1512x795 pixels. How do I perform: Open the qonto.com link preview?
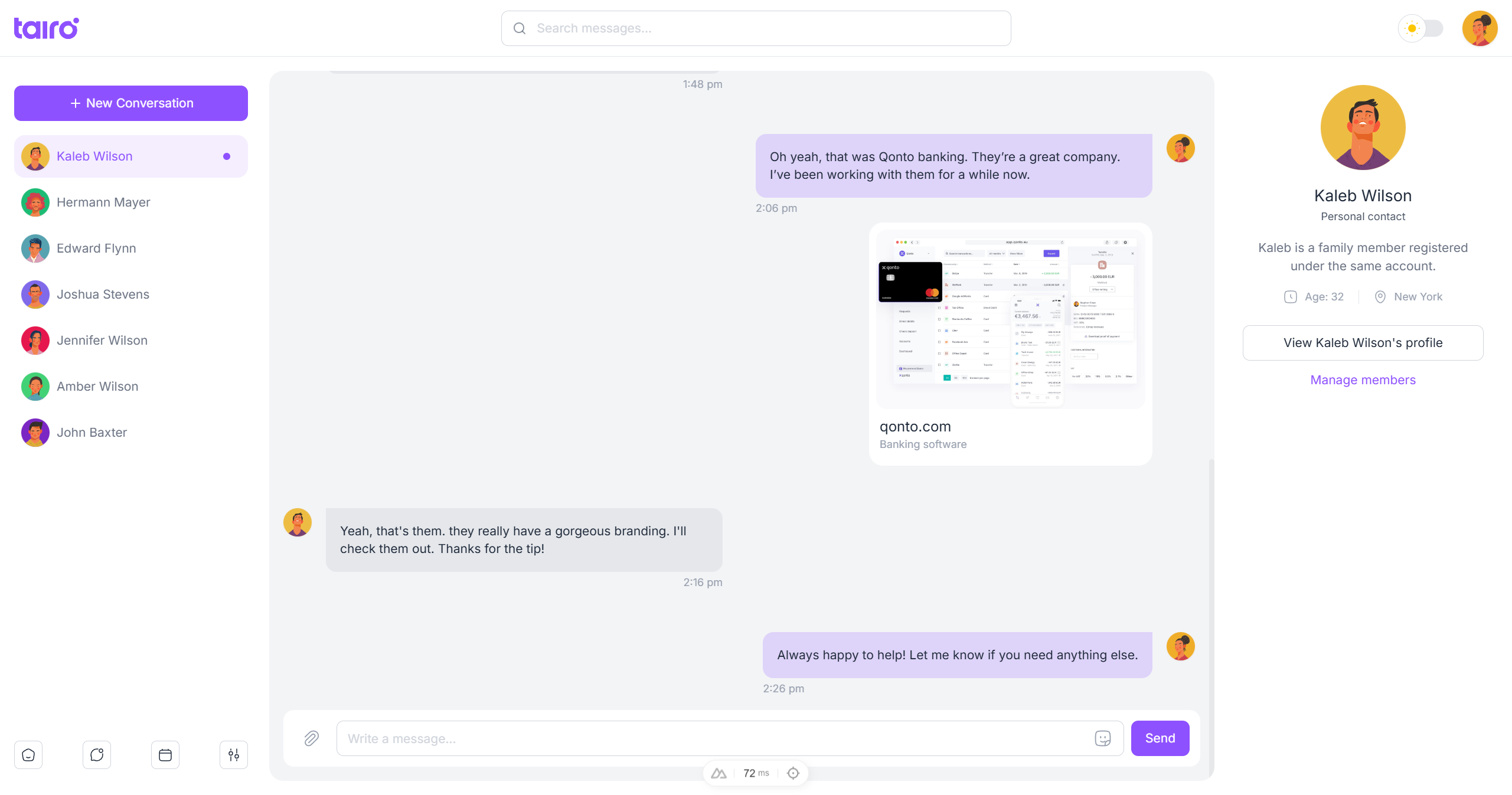1010,342
